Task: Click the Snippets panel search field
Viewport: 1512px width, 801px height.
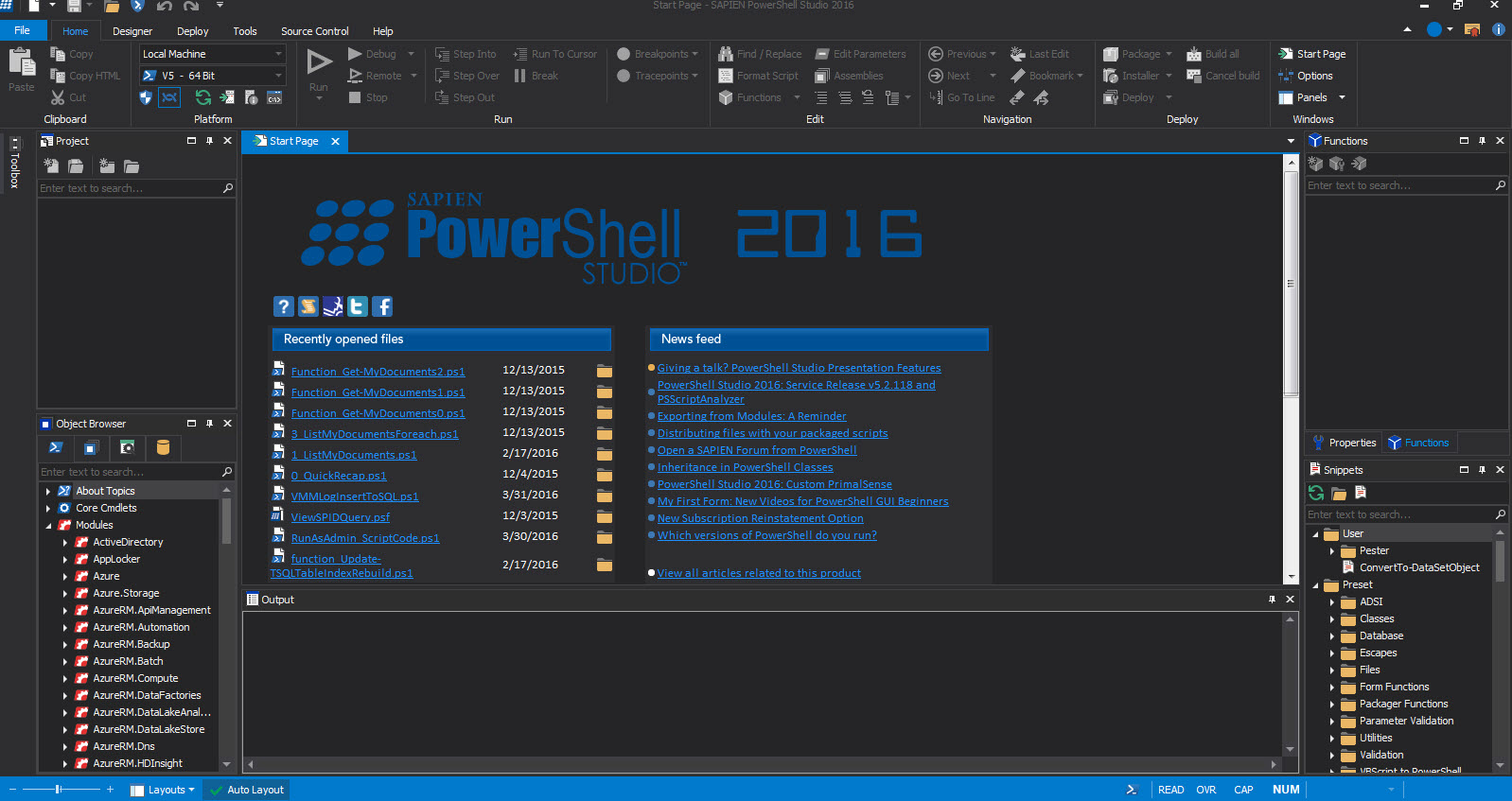Action: click(x=1406, y=514)
